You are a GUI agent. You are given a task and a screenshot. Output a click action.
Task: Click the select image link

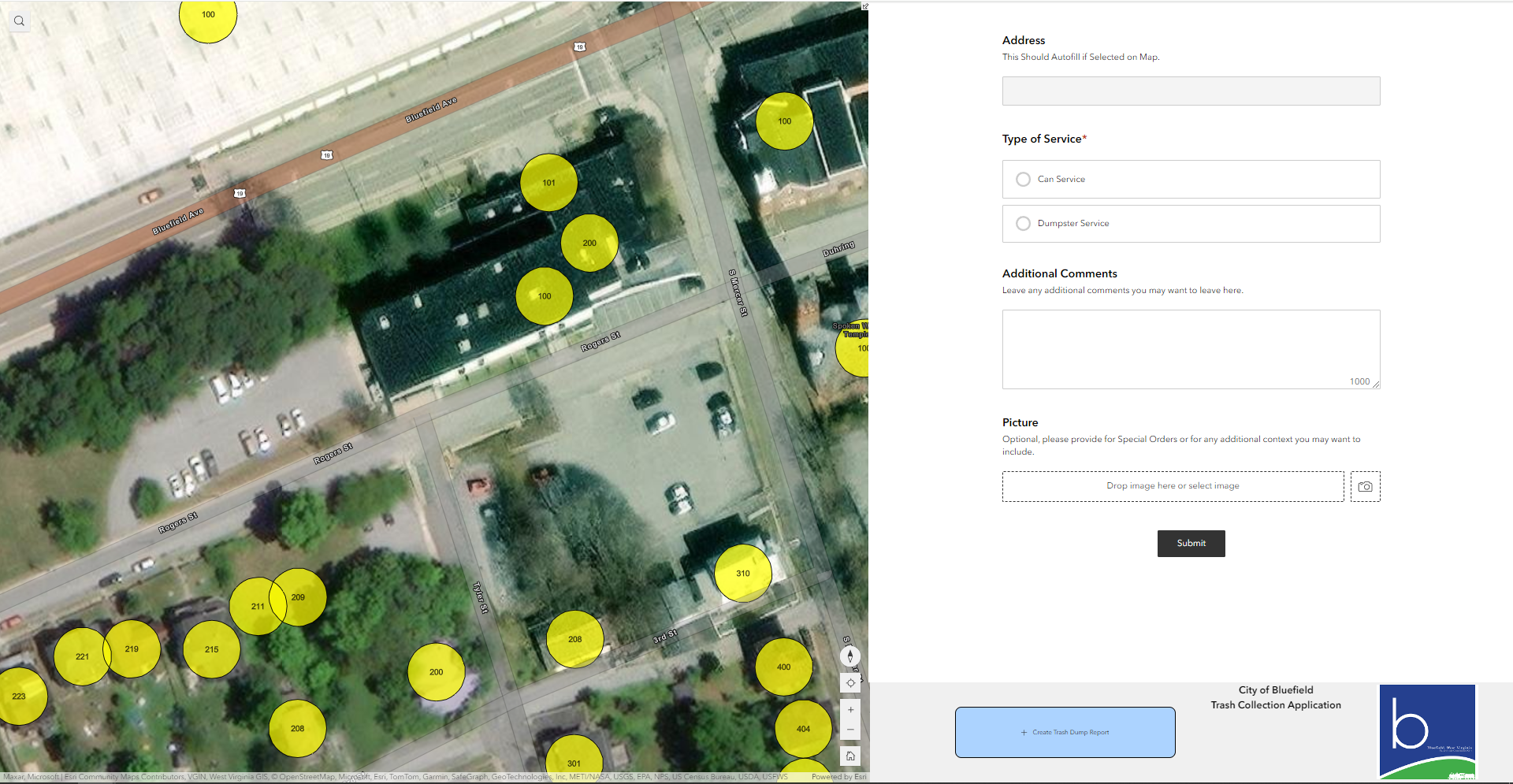(x=1214, y=486)
